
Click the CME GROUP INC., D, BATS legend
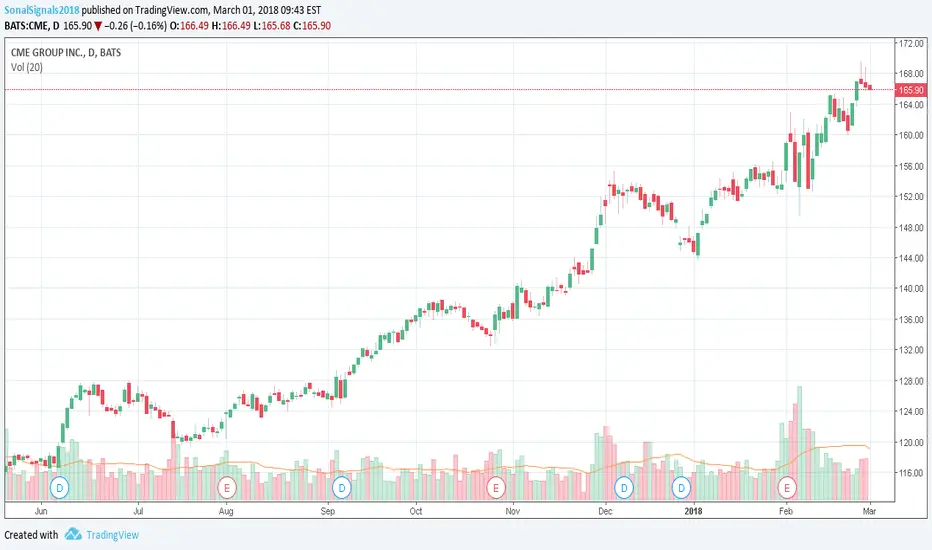pos(66,52)
